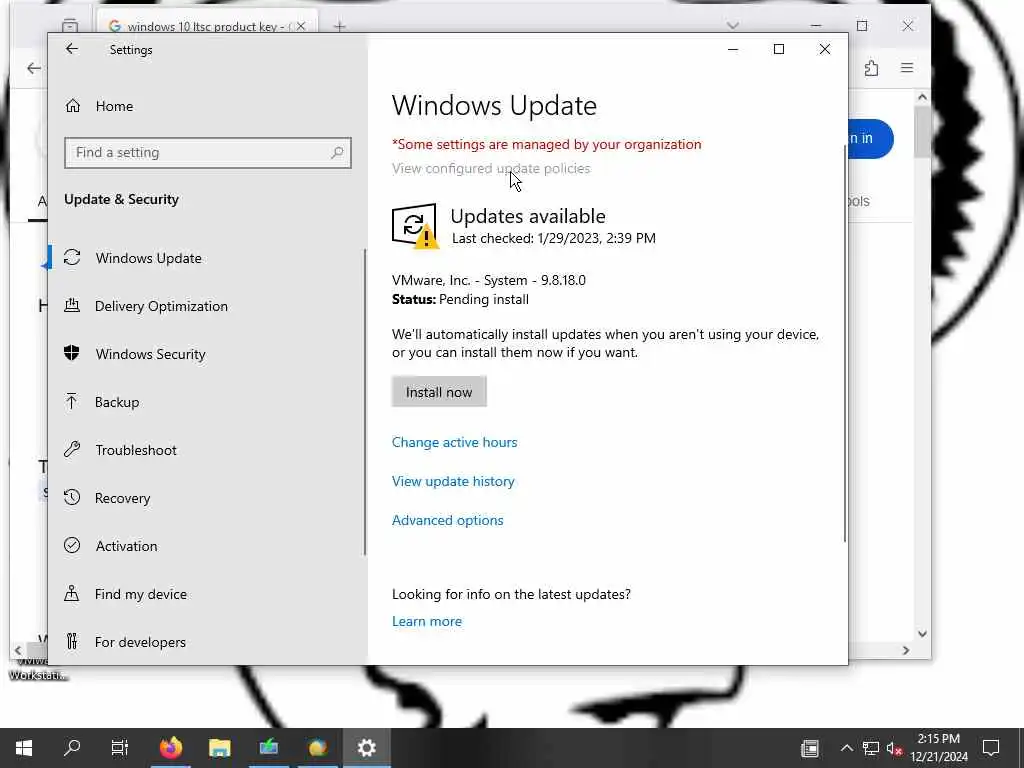Screen dimensions: 1024x768
Task: Open the Settings gear taskbar icon
Action: pyautogui.click(x=366, y=748)
